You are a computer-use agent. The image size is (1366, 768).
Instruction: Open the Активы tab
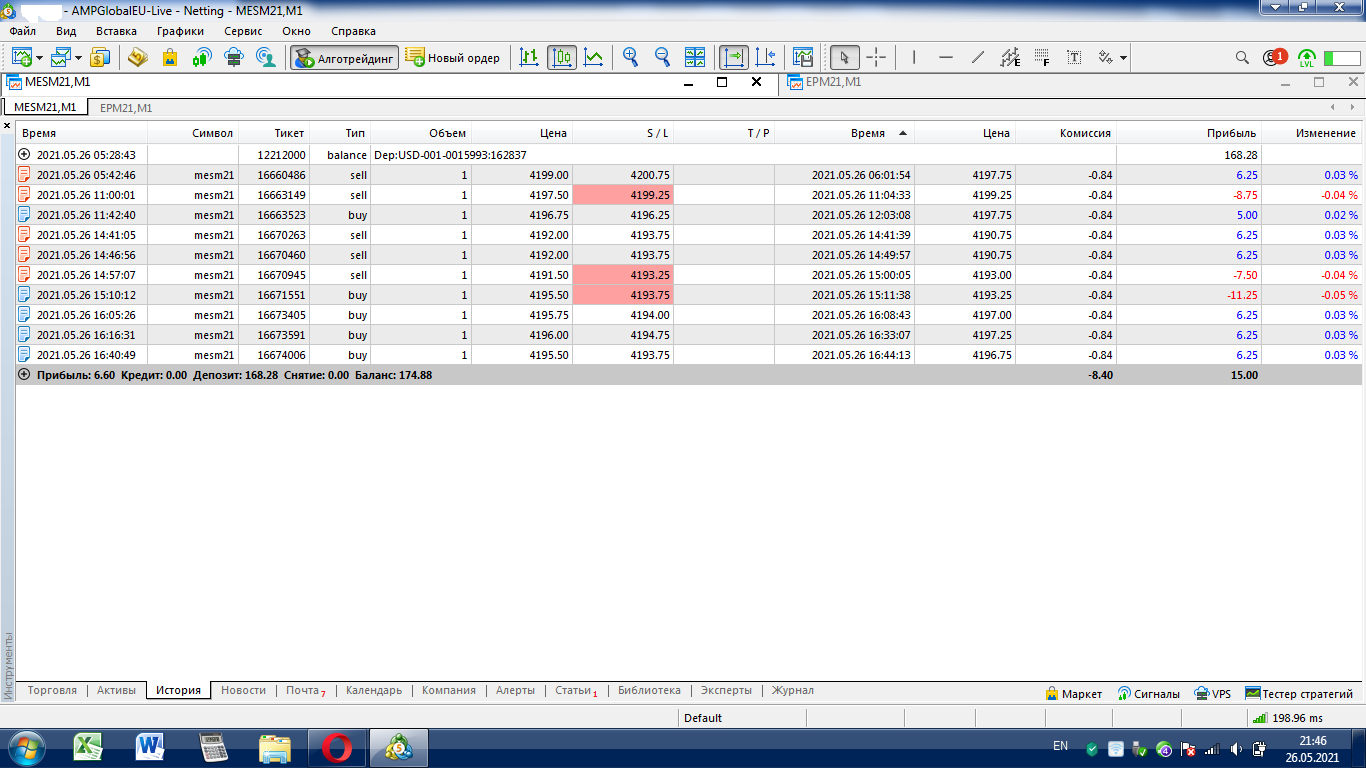point(116,691)
